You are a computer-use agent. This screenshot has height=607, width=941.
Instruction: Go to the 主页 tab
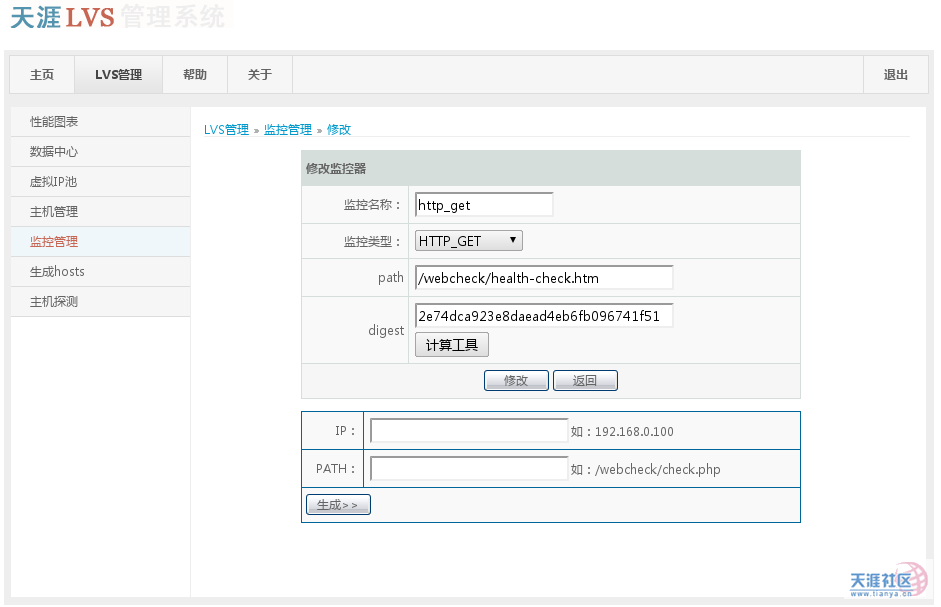[x=42, y=75]
